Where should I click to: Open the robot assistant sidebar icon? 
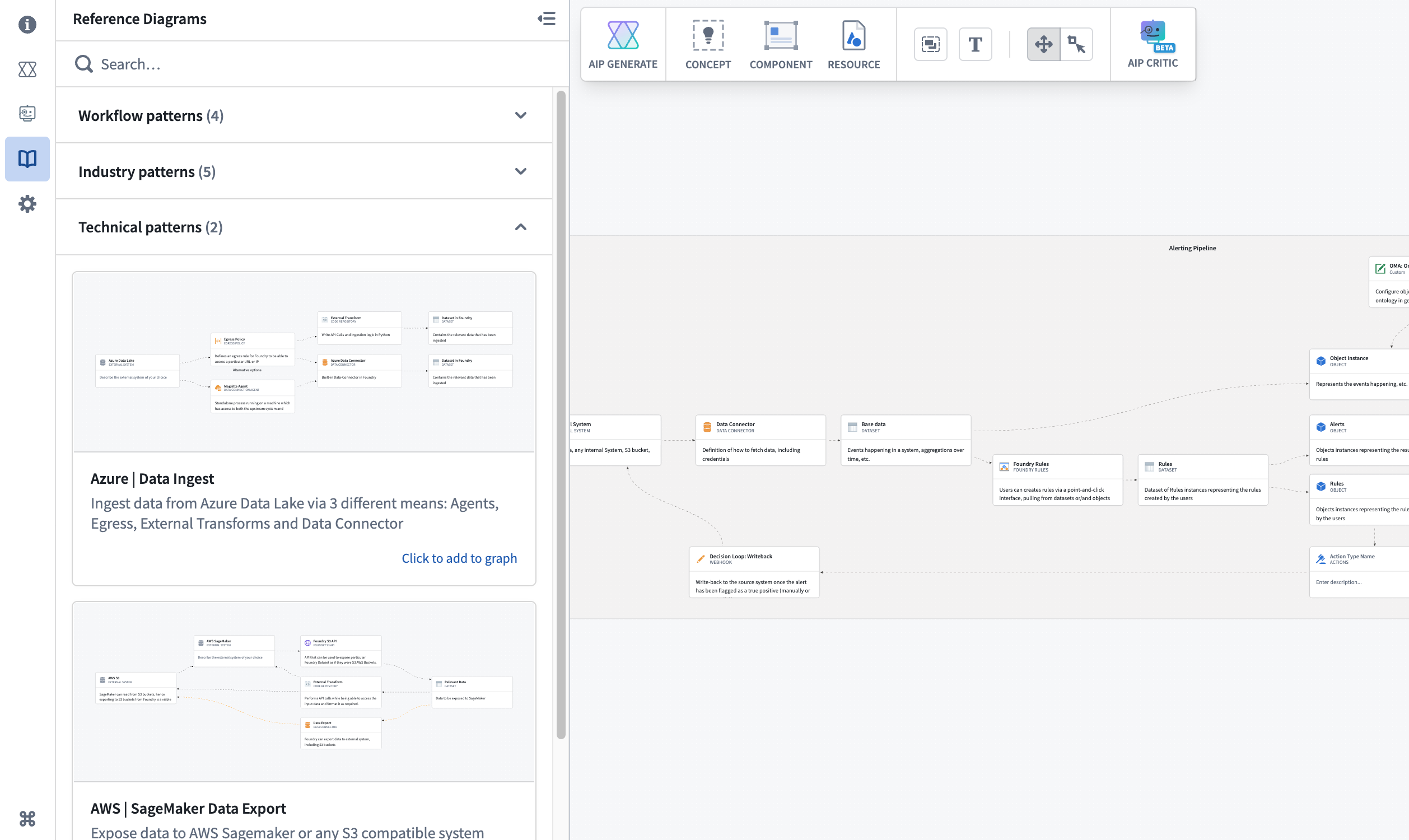[27, 114]
